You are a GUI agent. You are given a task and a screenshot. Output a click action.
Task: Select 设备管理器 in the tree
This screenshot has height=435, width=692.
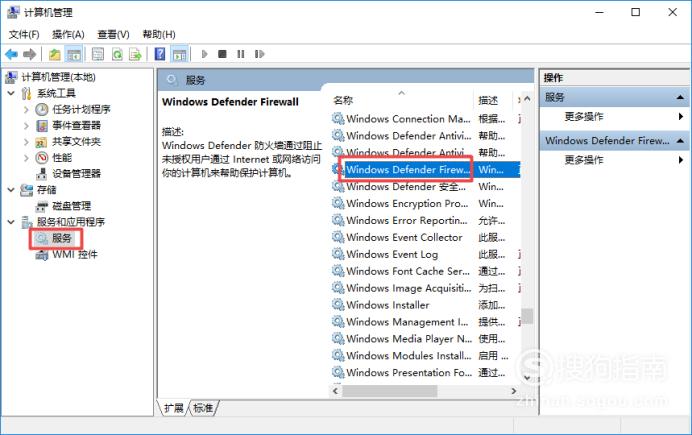point(76,174)
